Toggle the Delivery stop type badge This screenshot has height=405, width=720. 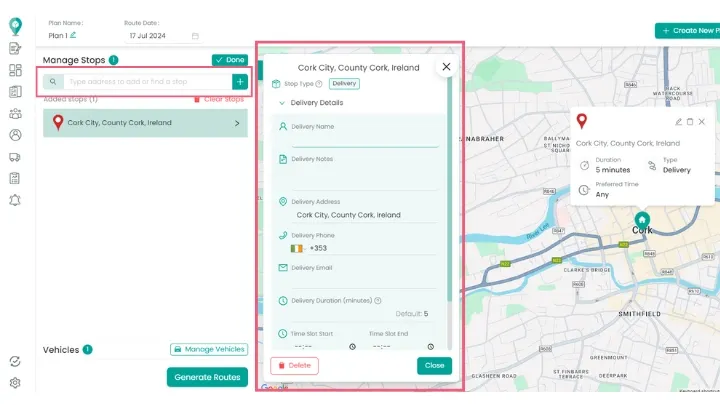[x=344, y=84]
